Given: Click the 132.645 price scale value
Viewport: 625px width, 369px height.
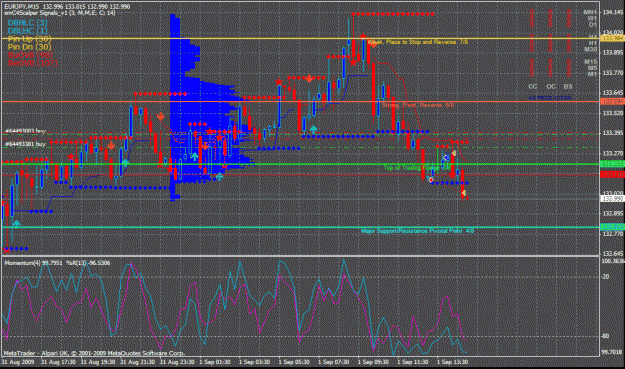Looking at the screenshot, I should pos(613,253).
